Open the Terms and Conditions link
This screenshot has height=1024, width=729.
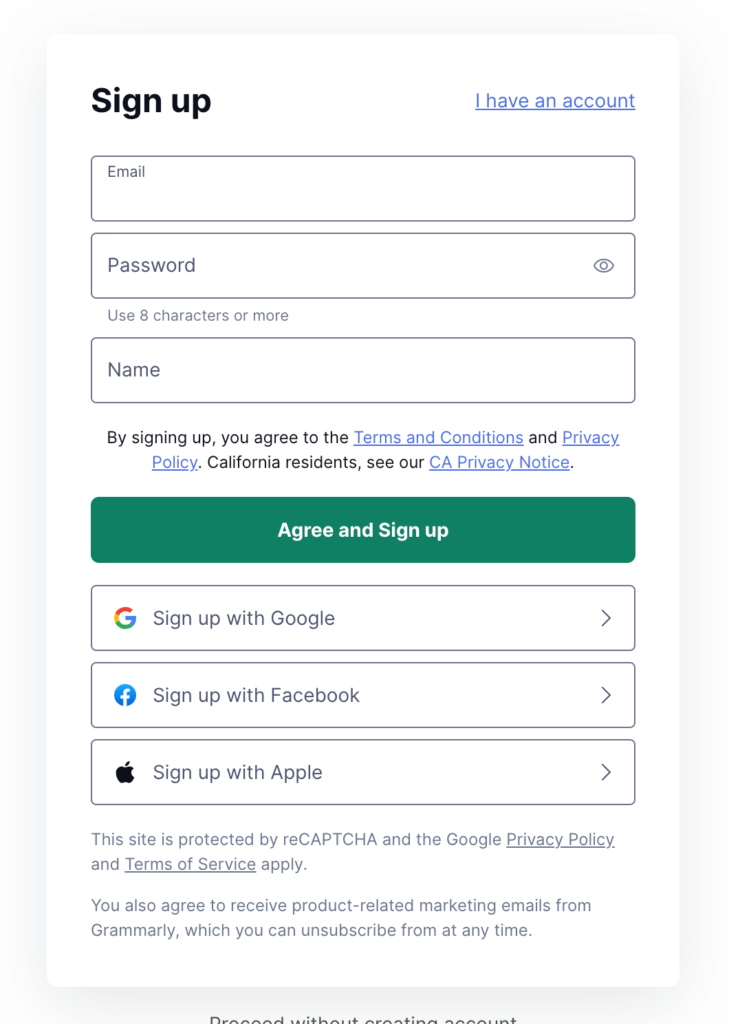pos(438,437)
